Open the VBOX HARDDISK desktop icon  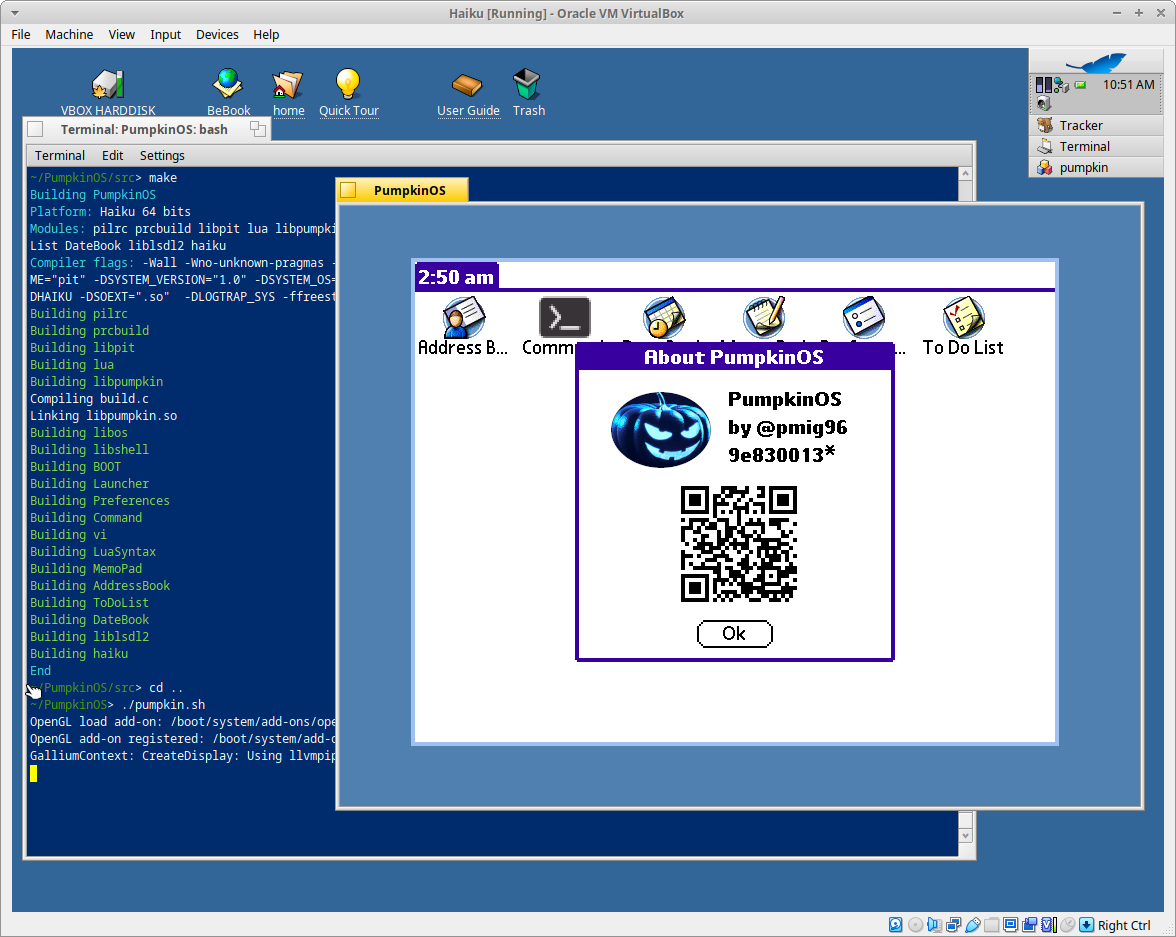pyautogui.click(x=108, y=85)
